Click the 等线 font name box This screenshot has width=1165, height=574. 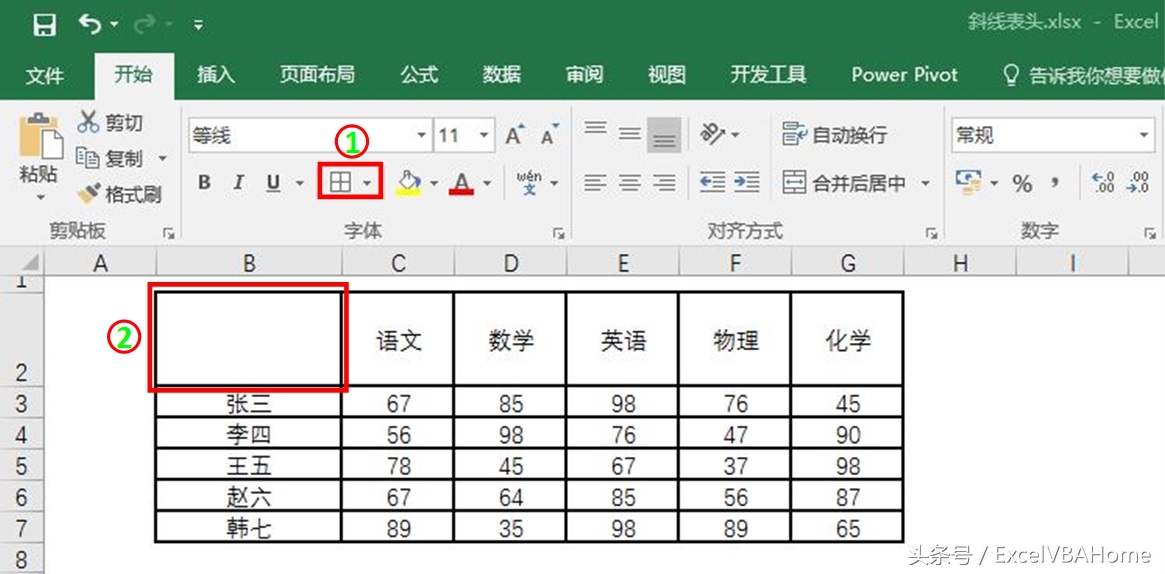click(300, 135)
